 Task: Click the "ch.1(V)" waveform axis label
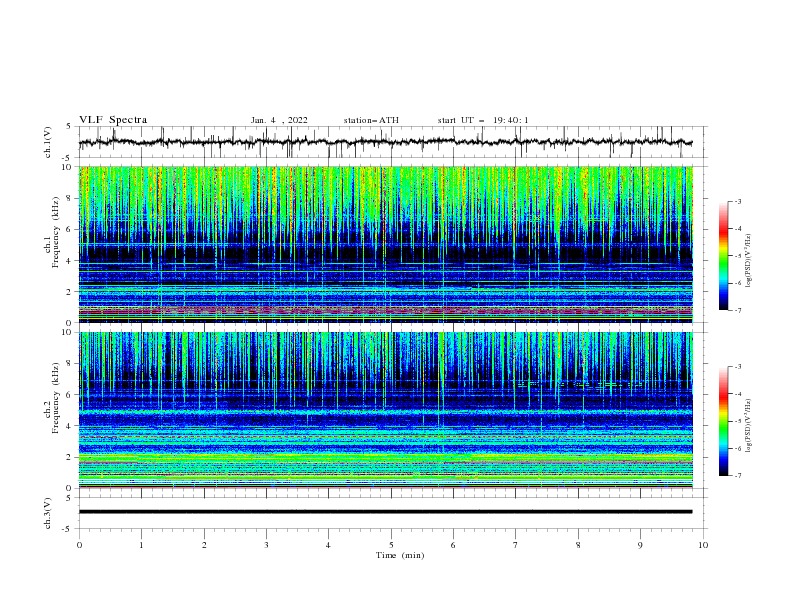coord(48,142)
